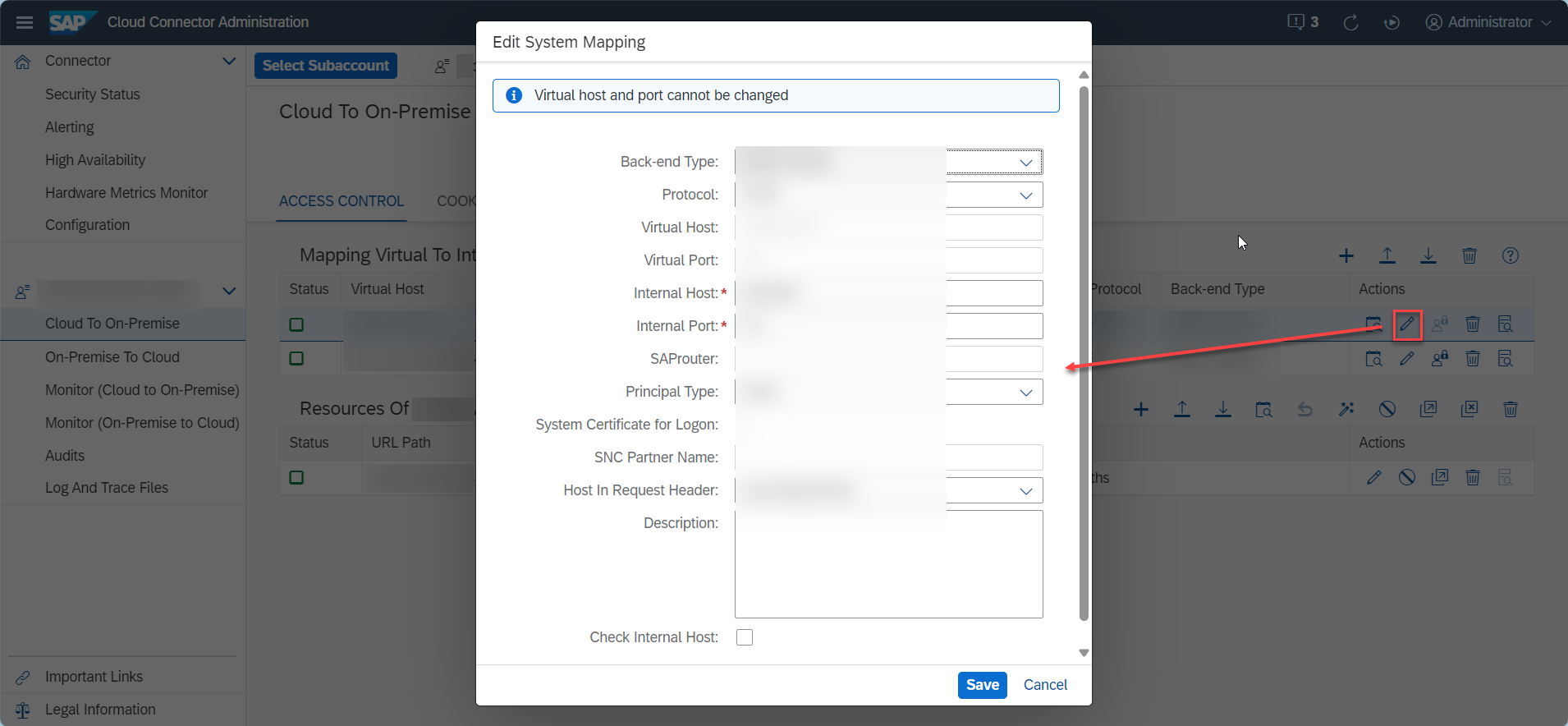Screen dimensions: 1568x726
Task: Export system mappings using the download icon
Action: tap(1428, 256)
